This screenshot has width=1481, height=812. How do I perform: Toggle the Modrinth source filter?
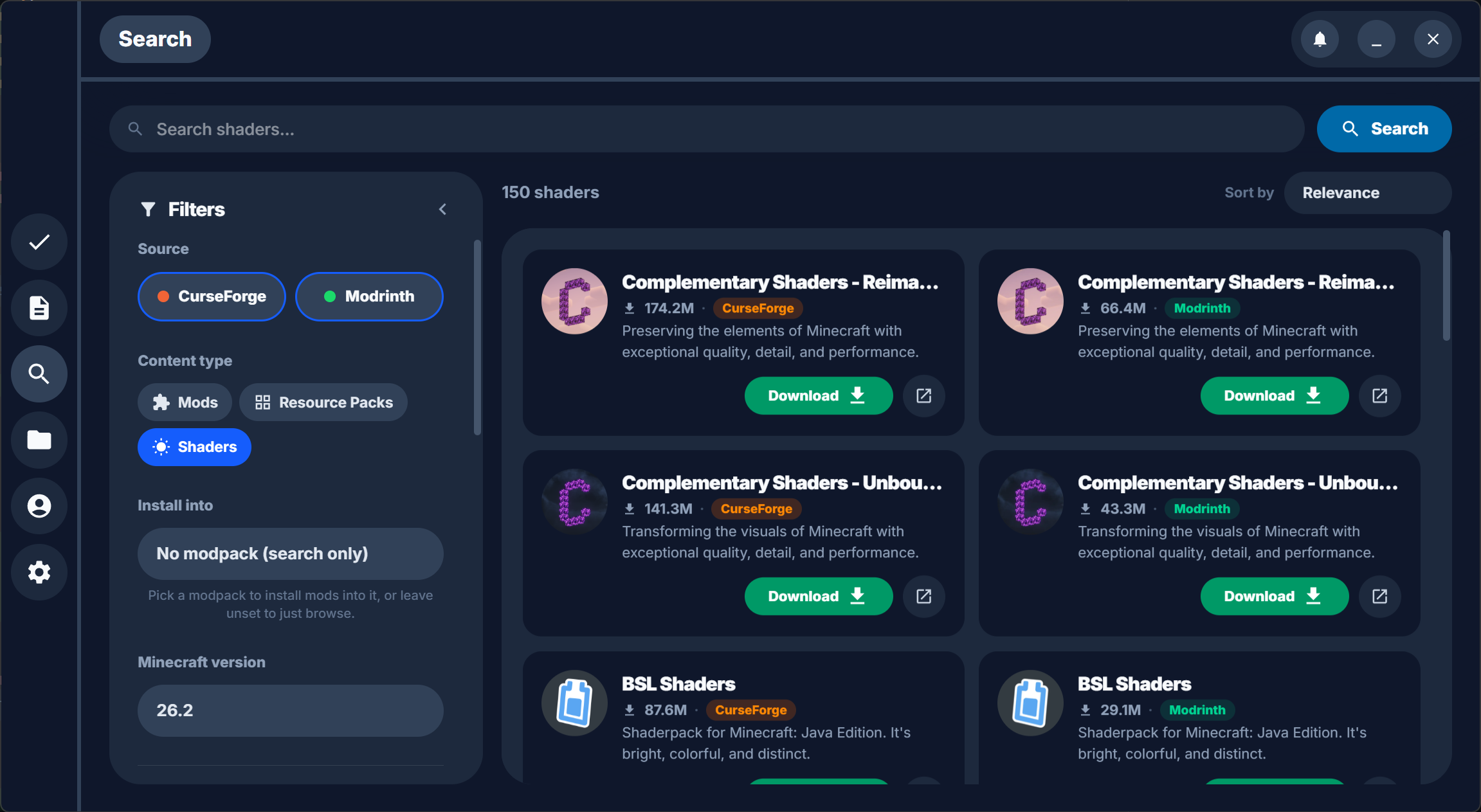point(369,296)
